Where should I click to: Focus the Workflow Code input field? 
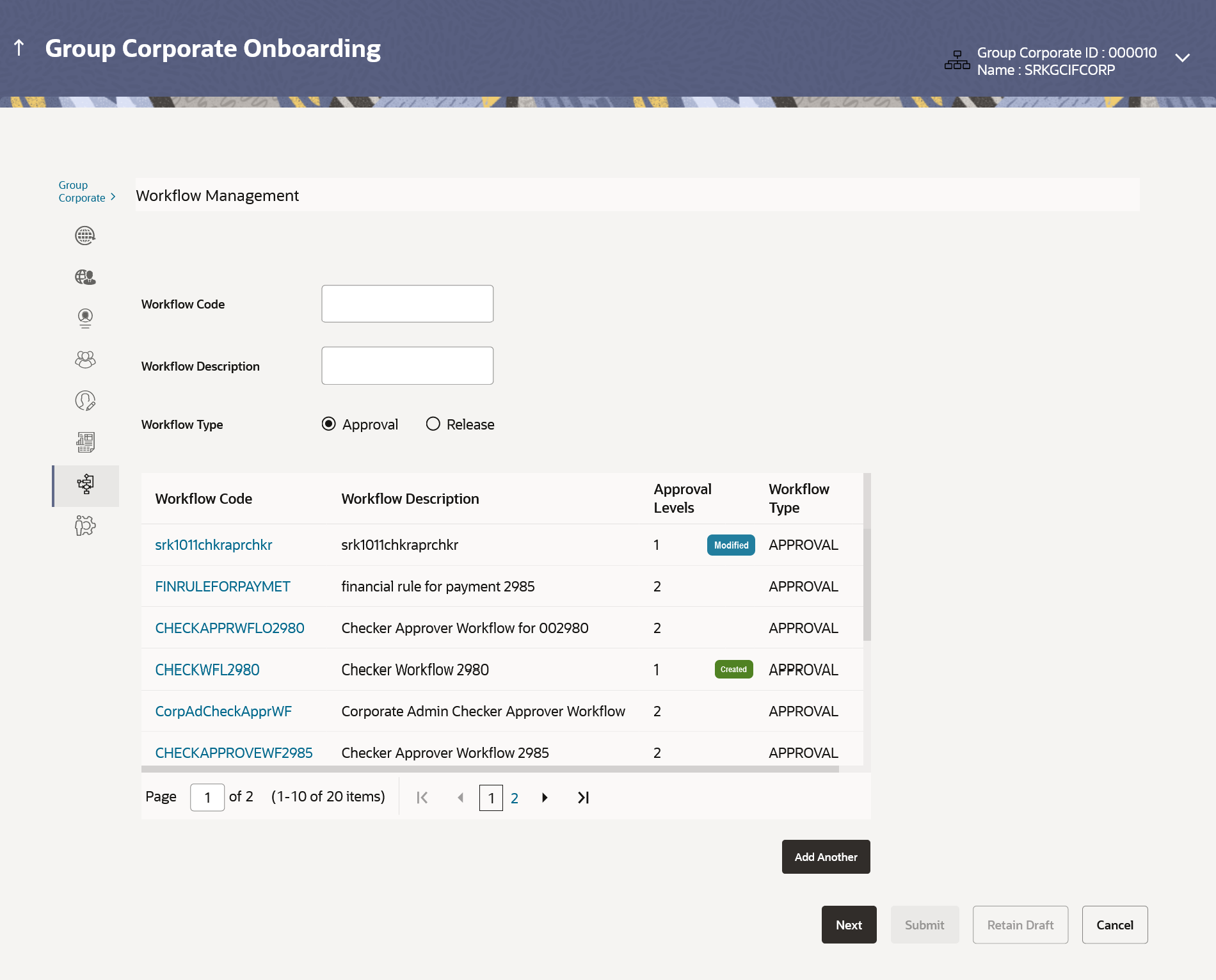tap(407, 303)
